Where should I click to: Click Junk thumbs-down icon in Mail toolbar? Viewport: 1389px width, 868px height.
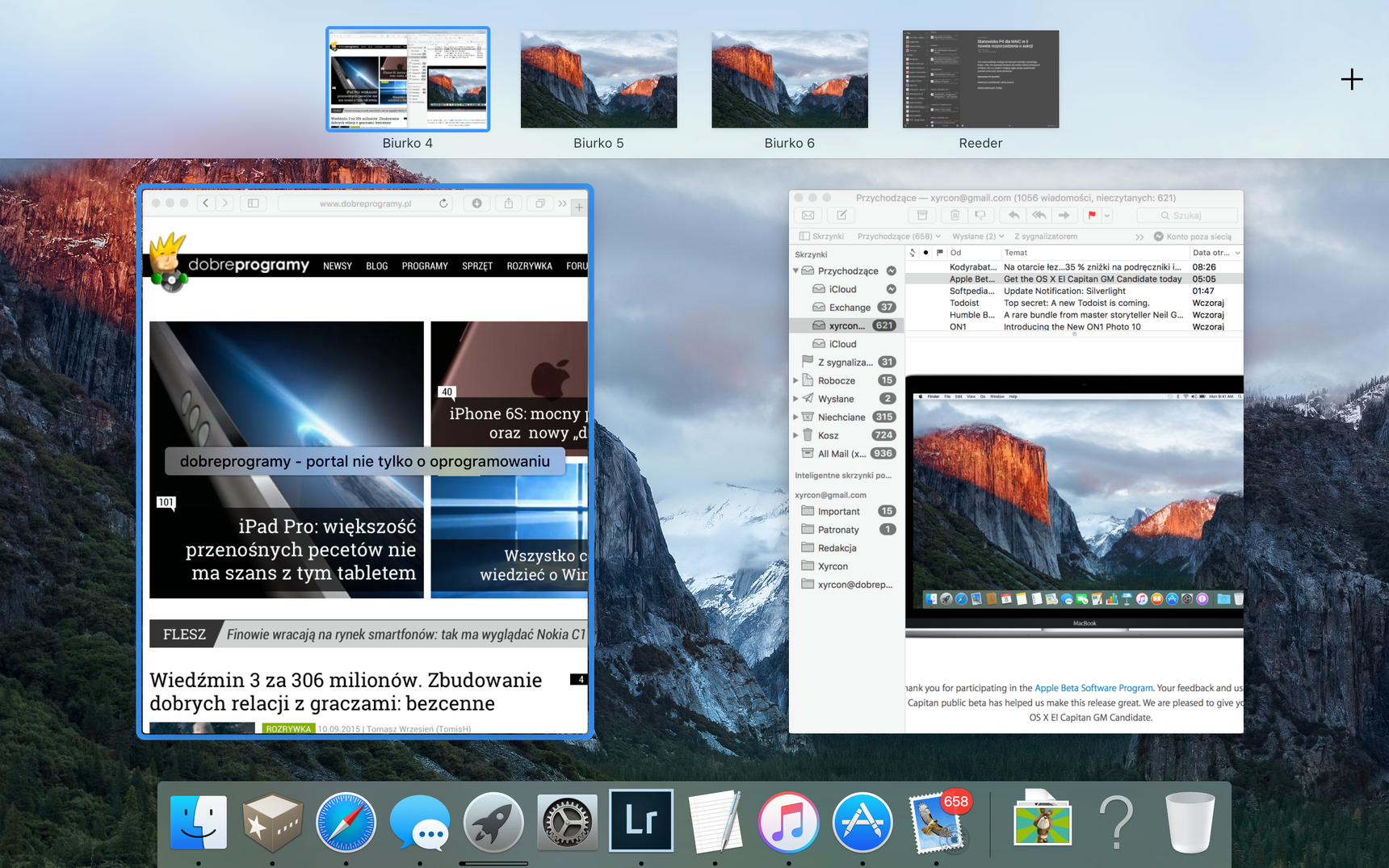pos(980,216)
